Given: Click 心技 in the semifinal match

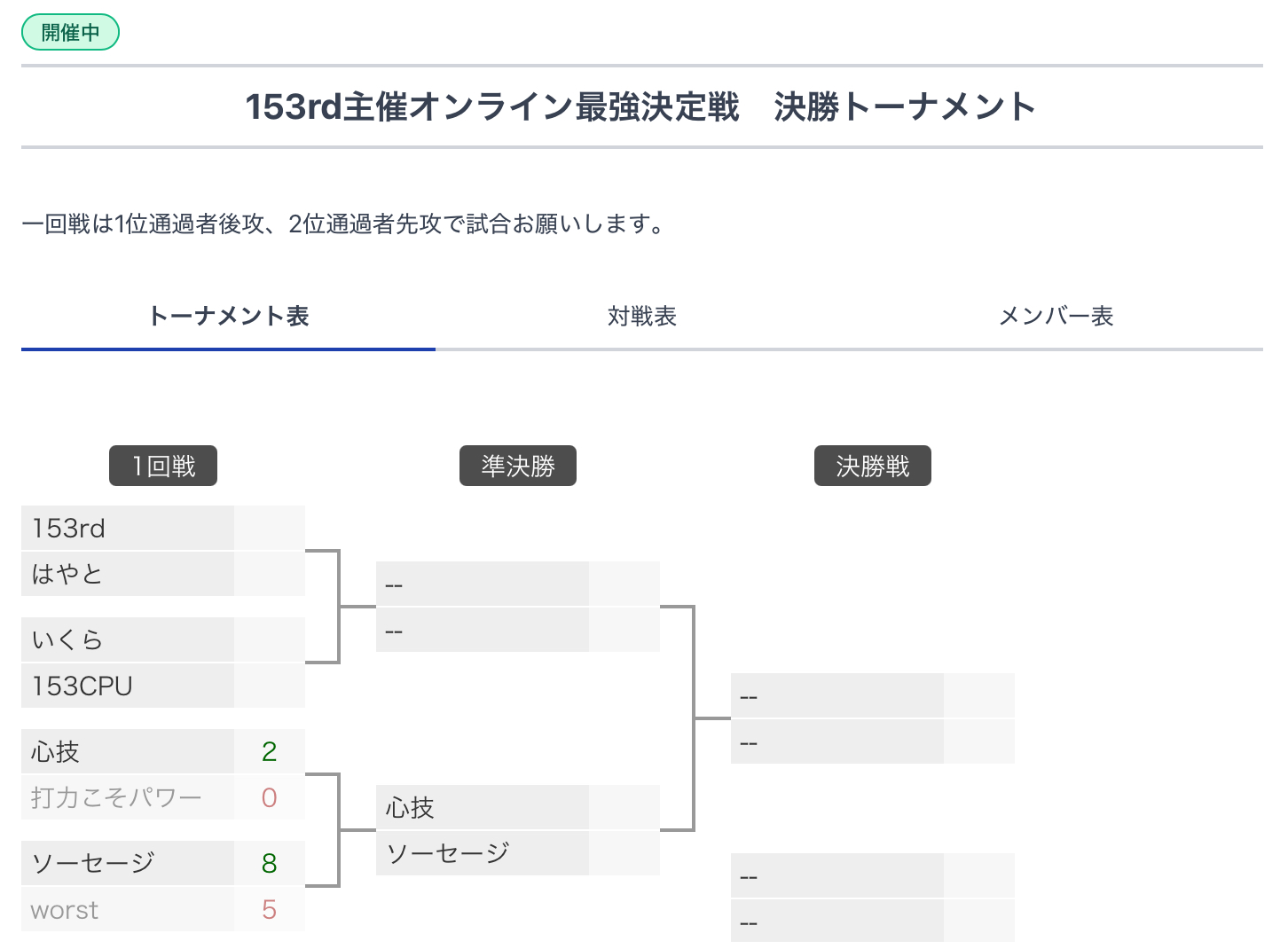Looking at the screenshot, I should pyautogui.click(x=483, y=807).
